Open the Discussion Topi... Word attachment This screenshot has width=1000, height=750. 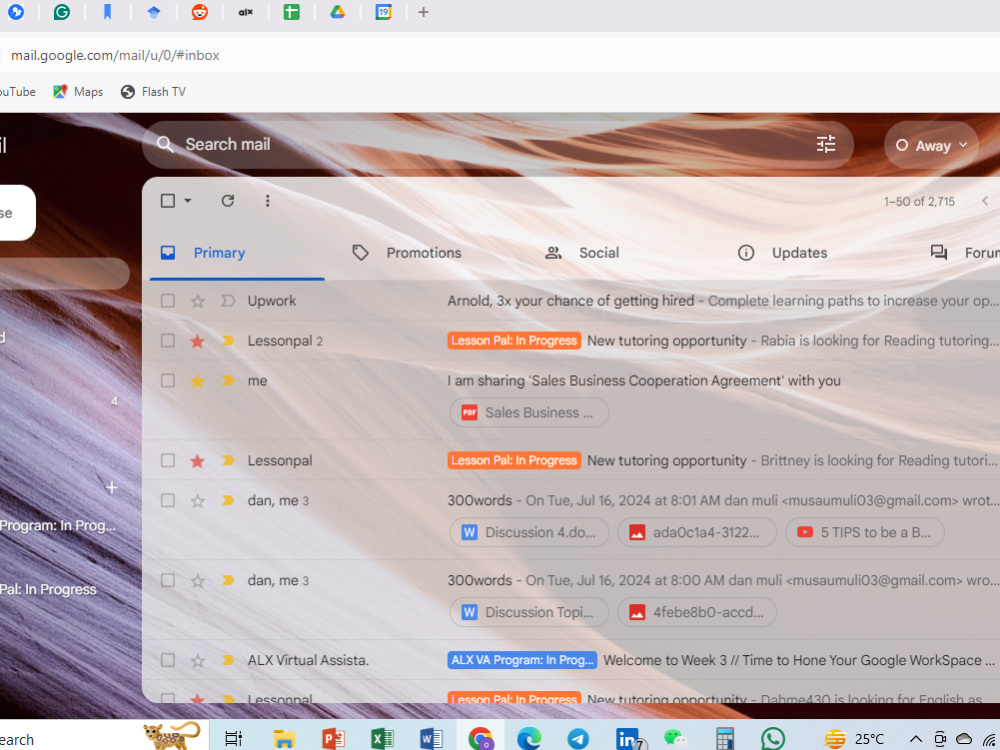(x=529, y=612)
